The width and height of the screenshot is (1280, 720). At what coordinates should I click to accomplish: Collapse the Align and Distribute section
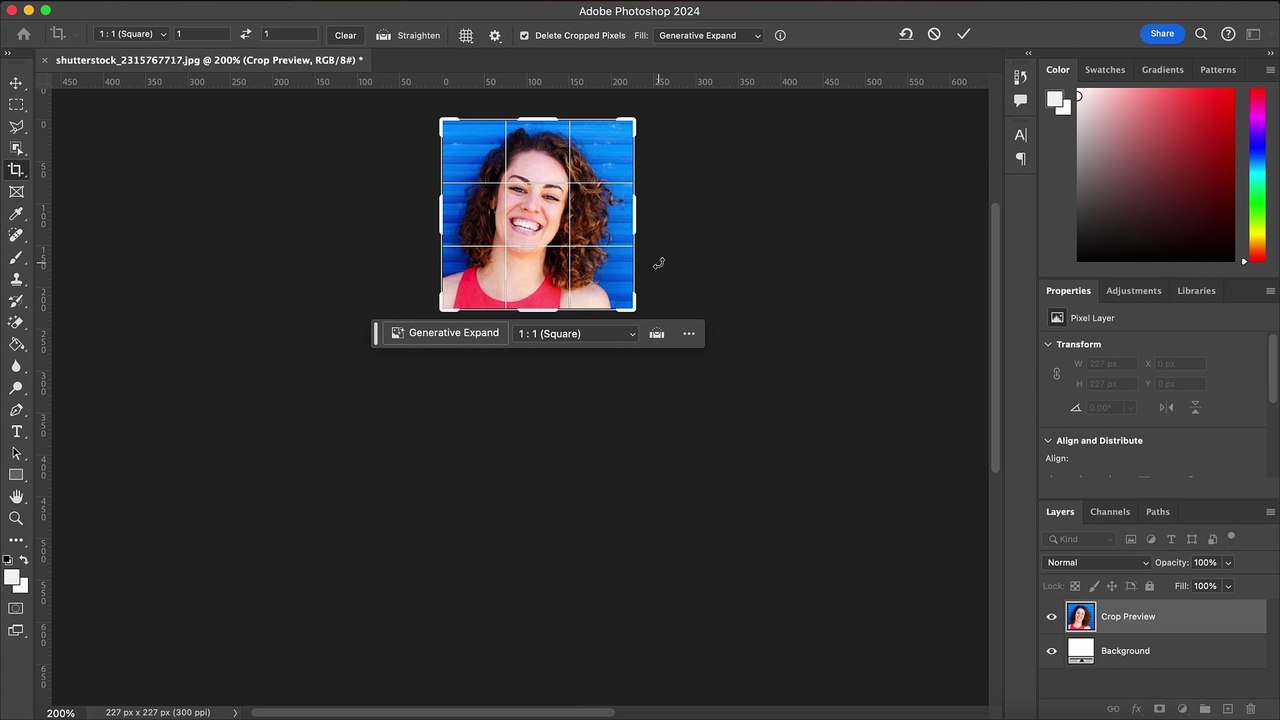tap(1048, 440)
